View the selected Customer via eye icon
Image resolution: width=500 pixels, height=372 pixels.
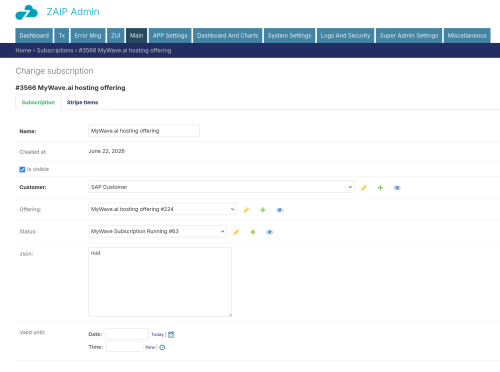point(397,188)
